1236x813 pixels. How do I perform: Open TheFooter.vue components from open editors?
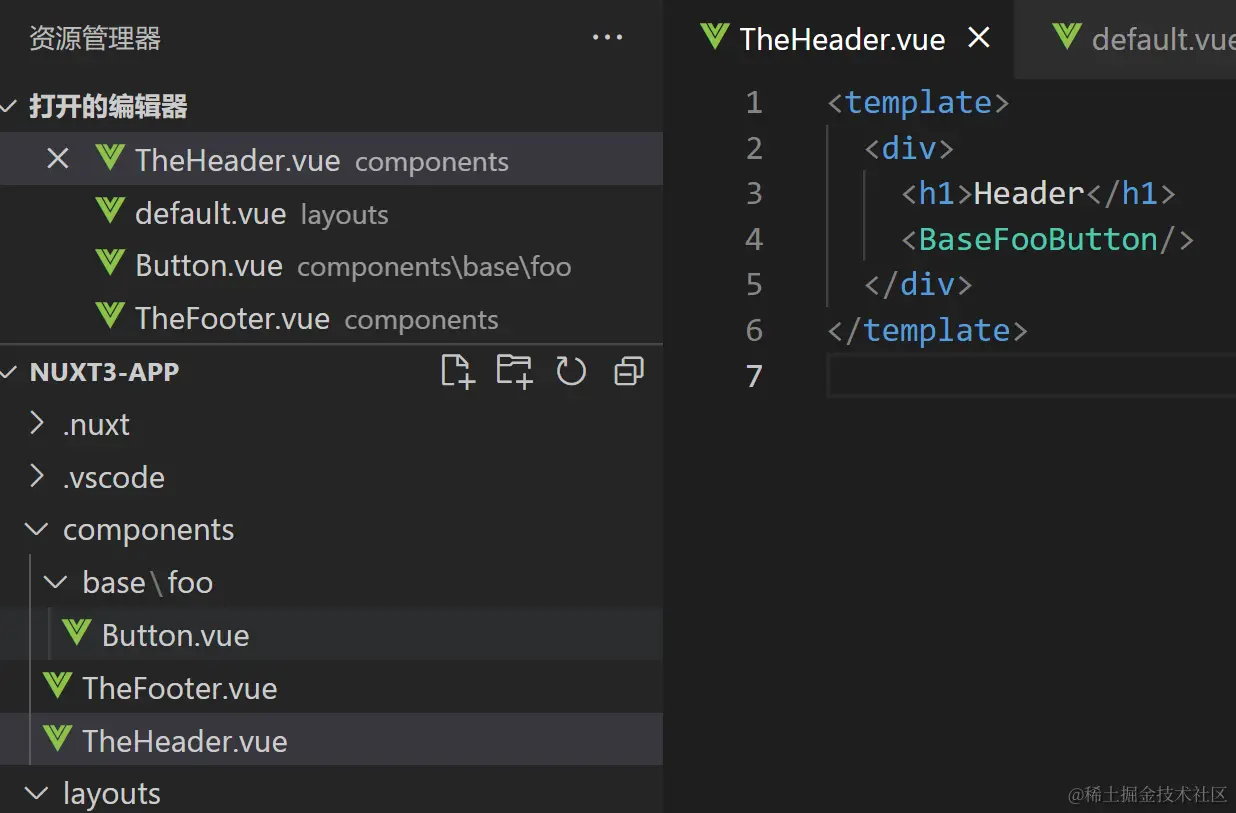point(331,318)
